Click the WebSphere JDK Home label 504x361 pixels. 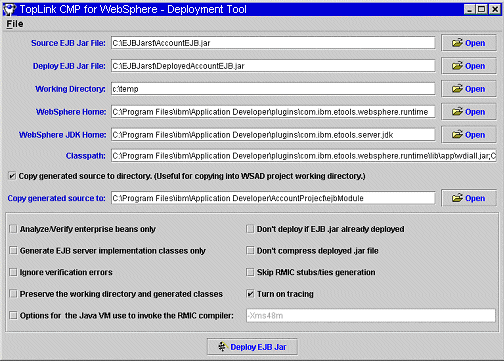click(x=63, y=135)
